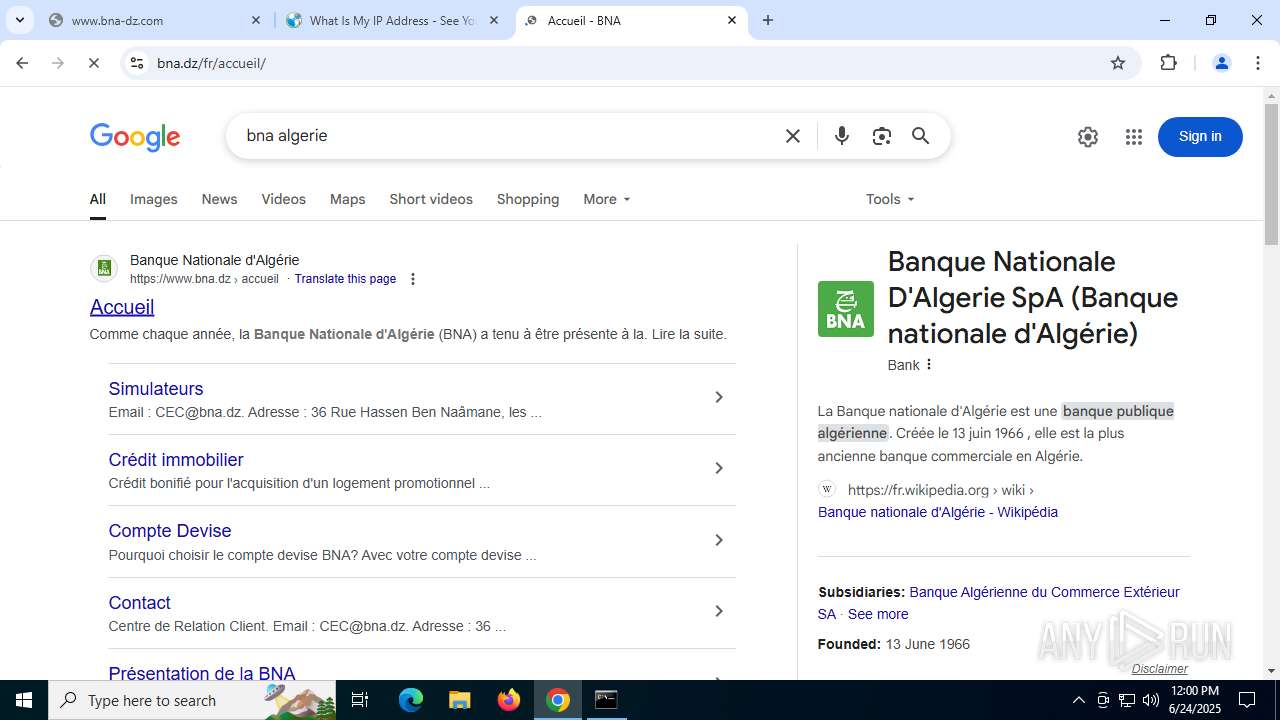Expand the More search categories dropdown
The image size is (1280, 720).
607,199
